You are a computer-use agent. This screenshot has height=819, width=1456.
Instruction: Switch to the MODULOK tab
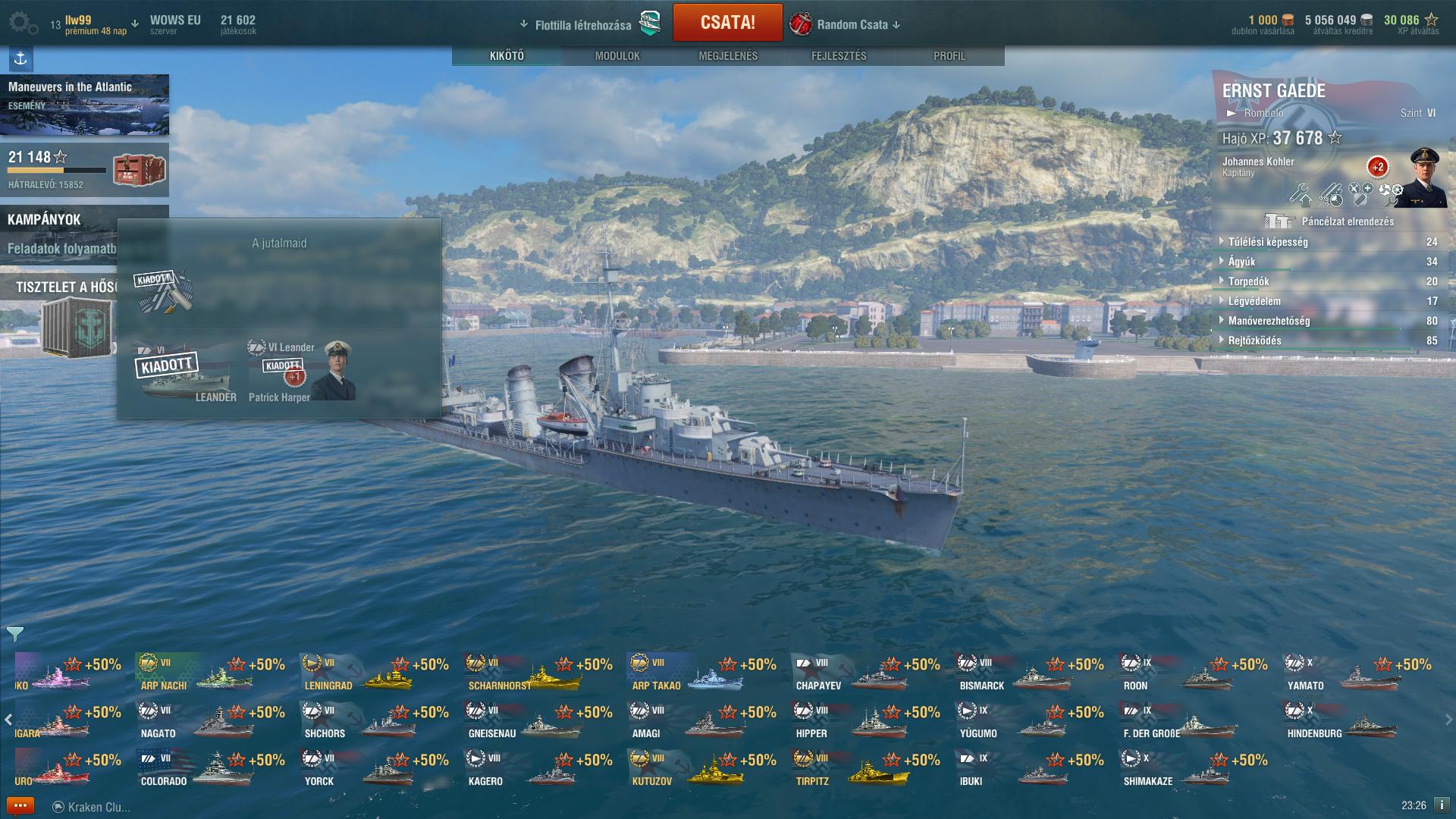617,56
